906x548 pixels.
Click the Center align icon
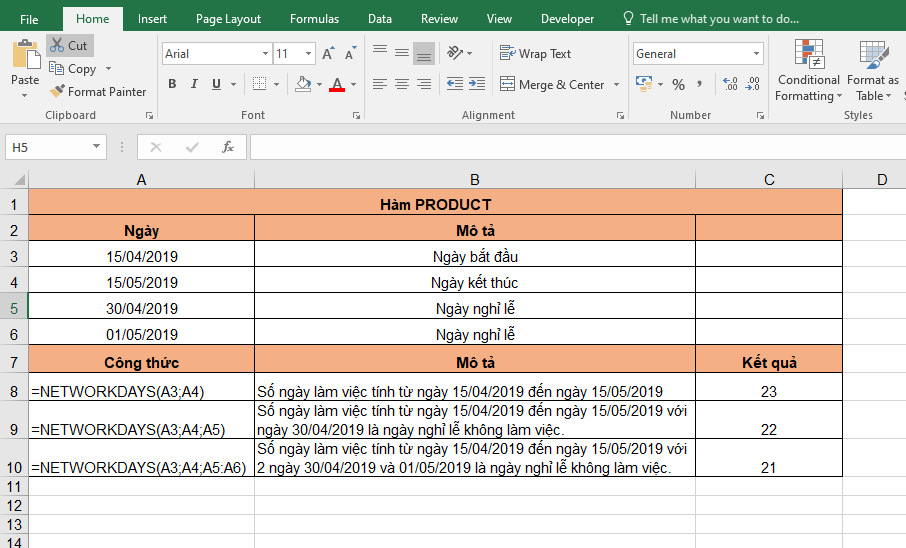click(401, 85)
